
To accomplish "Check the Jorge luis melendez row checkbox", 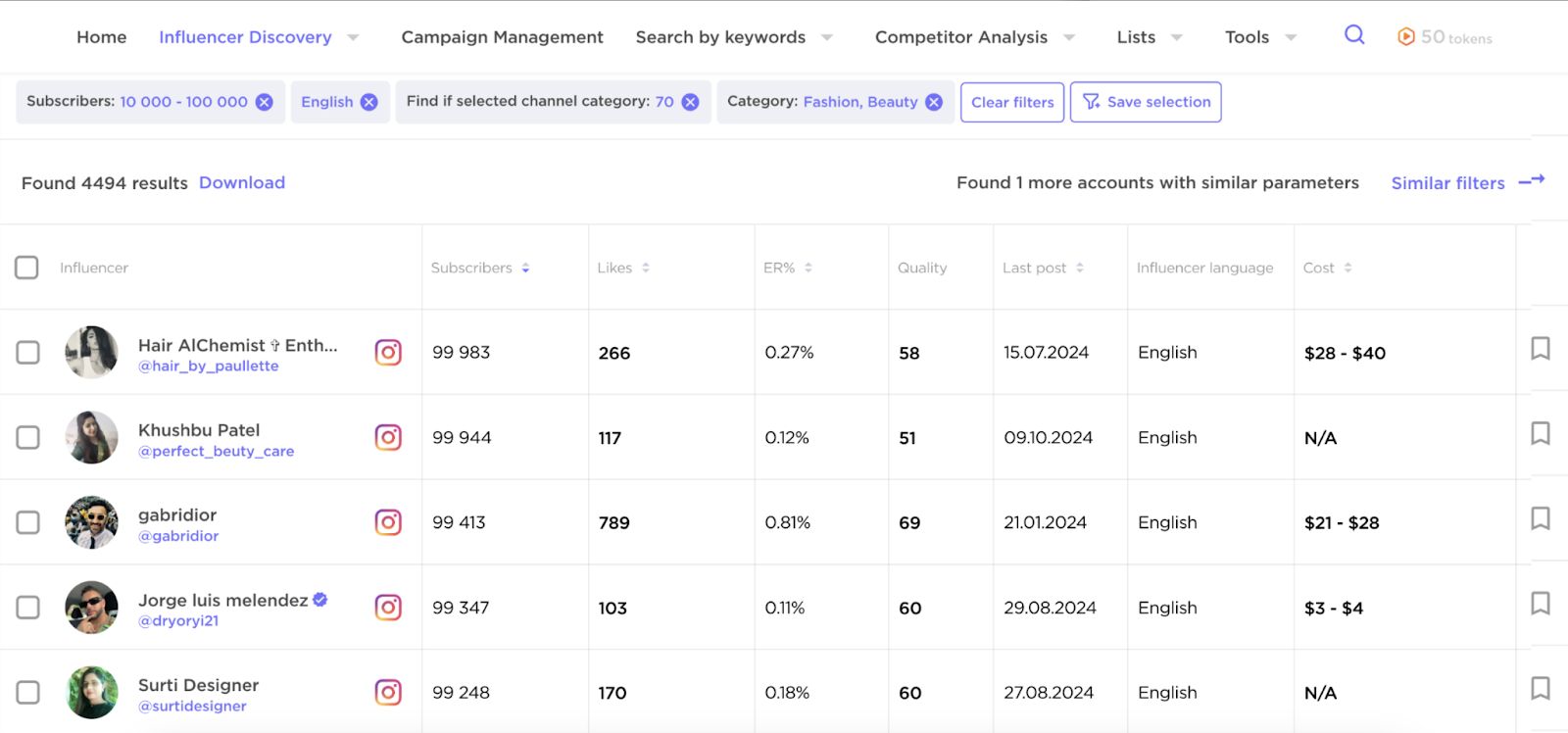I will click(27, 608).
